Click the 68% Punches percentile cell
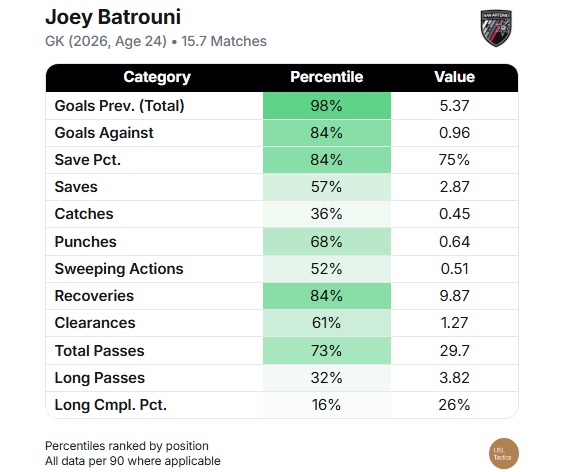The image size is (561, 472). click(327, 242)
